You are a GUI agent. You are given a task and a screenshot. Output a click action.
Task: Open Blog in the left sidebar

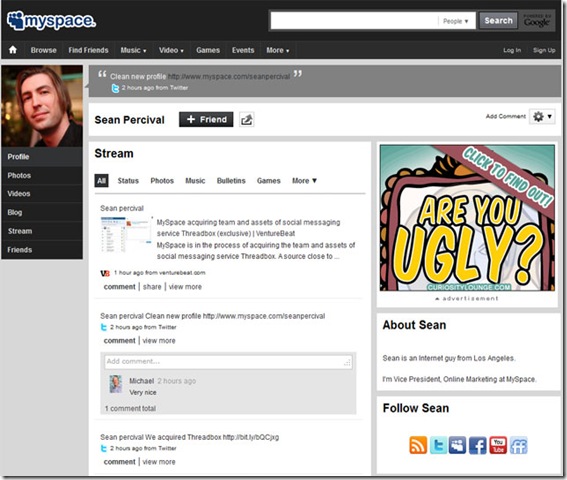42,213
